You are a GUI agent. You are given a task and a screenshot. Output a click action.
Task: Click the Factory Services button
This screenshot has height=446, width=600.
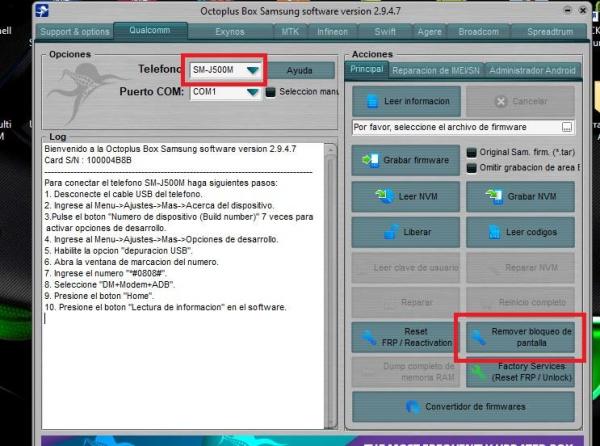(x=520, y=372)
